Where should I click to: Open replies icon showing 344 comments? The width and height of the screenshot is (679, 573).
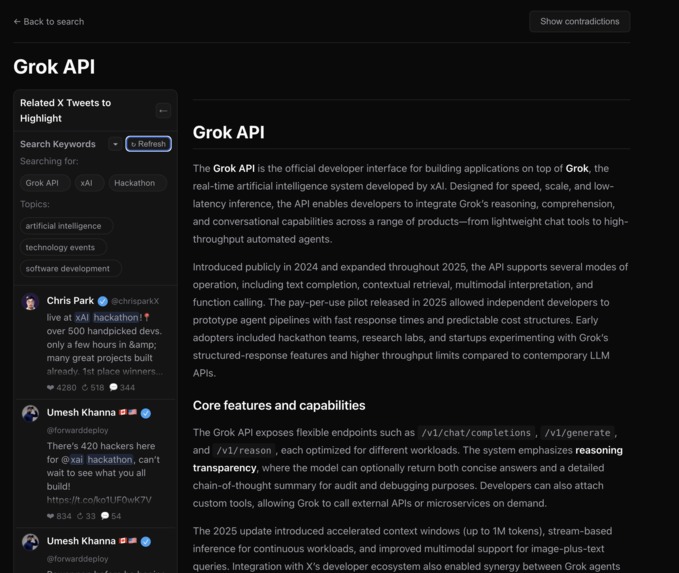[113, 387]
